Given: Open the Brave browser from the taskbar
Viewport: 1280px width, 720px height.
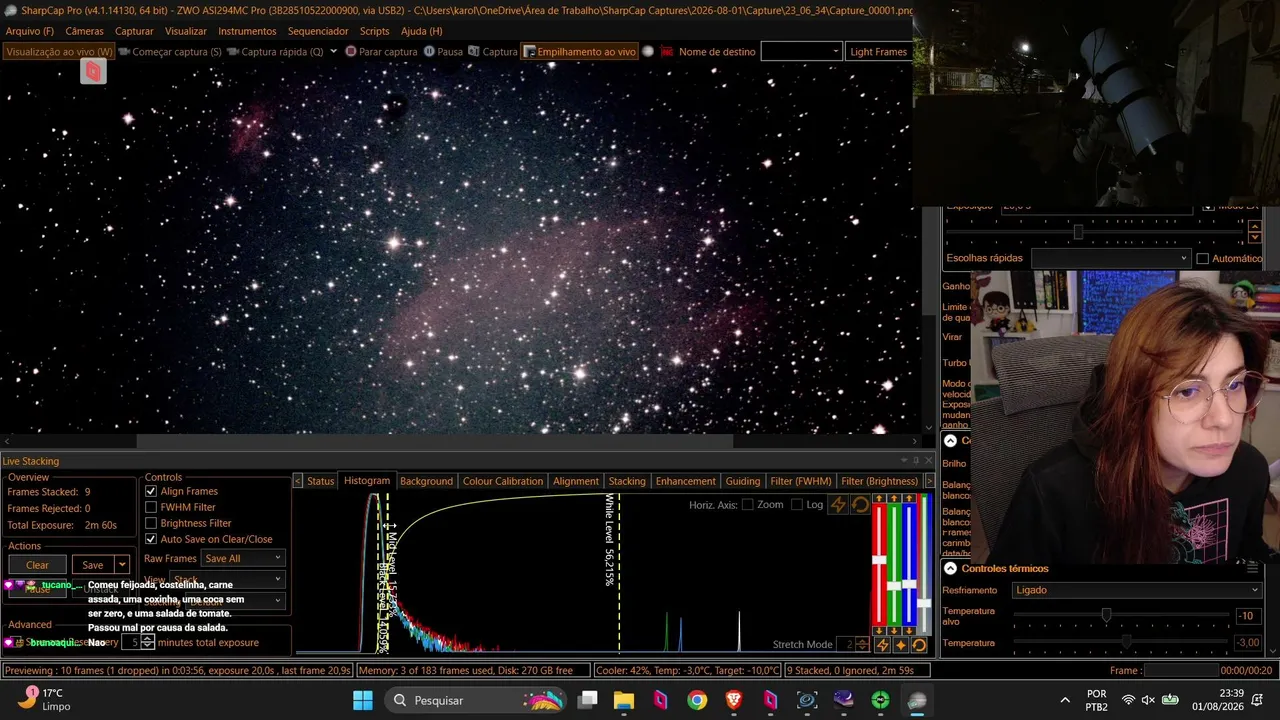Looking at the screenshot, I should [734, 700].
